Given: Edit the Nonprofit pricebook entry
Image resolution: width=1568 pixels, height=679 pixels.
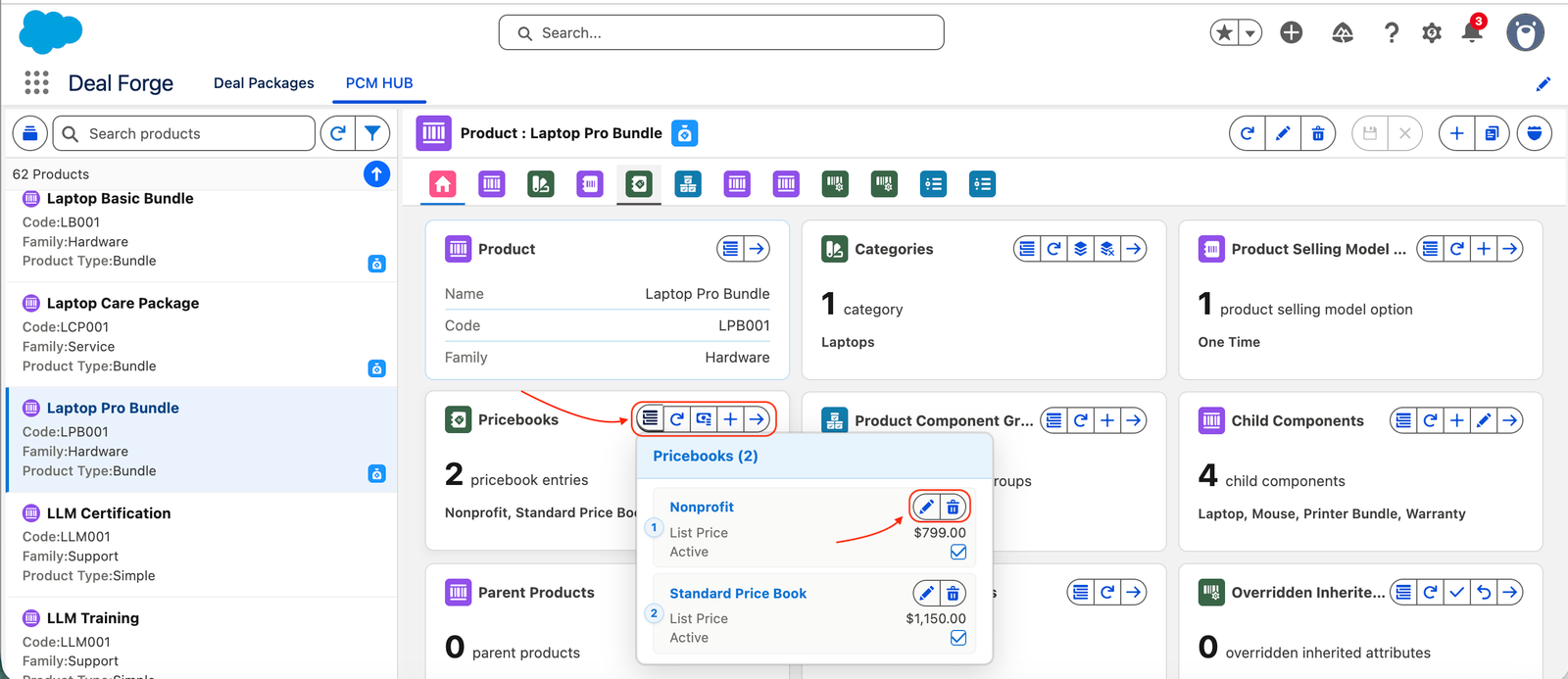Looking at the screenshot, I should [926, 507].
